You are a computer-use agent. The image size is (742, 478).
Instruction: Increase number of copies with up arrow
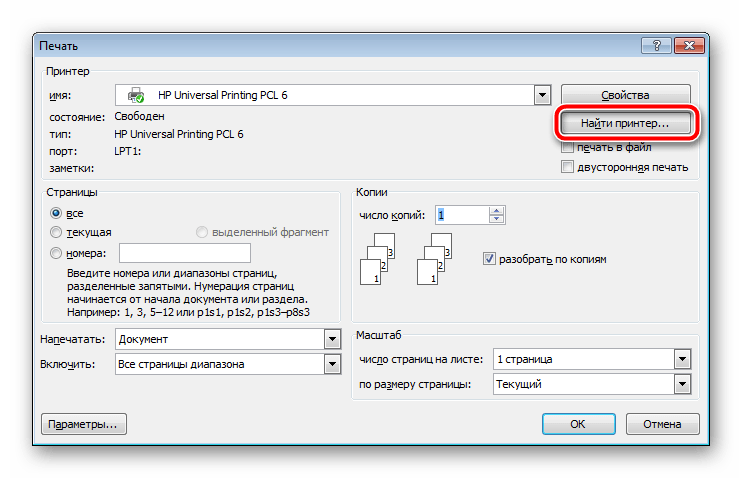click(496, 211)
